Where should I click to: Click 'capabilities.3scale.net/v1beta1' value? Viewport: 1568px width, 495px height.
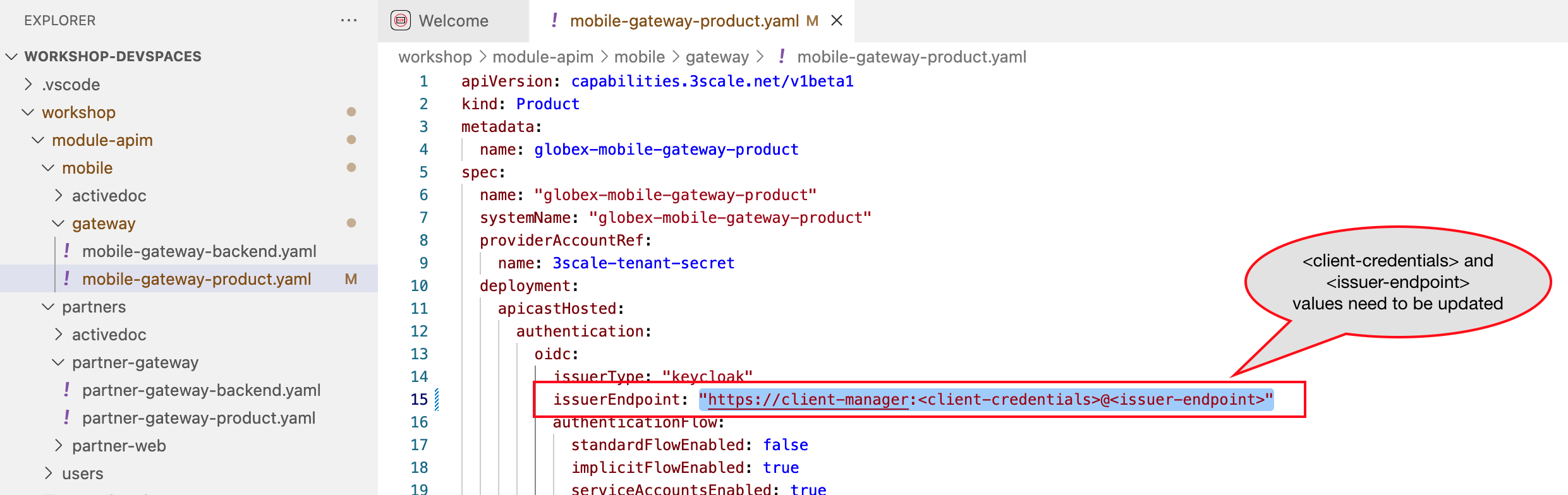click(712, 81)
